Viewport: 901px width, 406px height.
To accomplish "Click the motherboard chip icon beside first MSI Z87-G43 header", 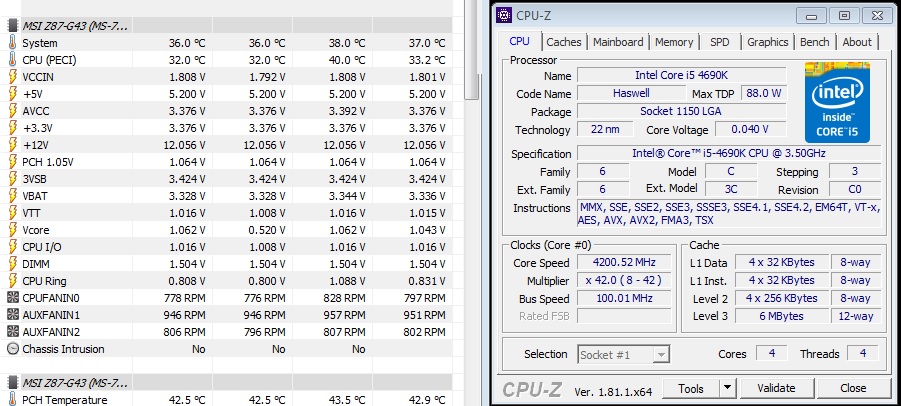I will coord(13,26).
